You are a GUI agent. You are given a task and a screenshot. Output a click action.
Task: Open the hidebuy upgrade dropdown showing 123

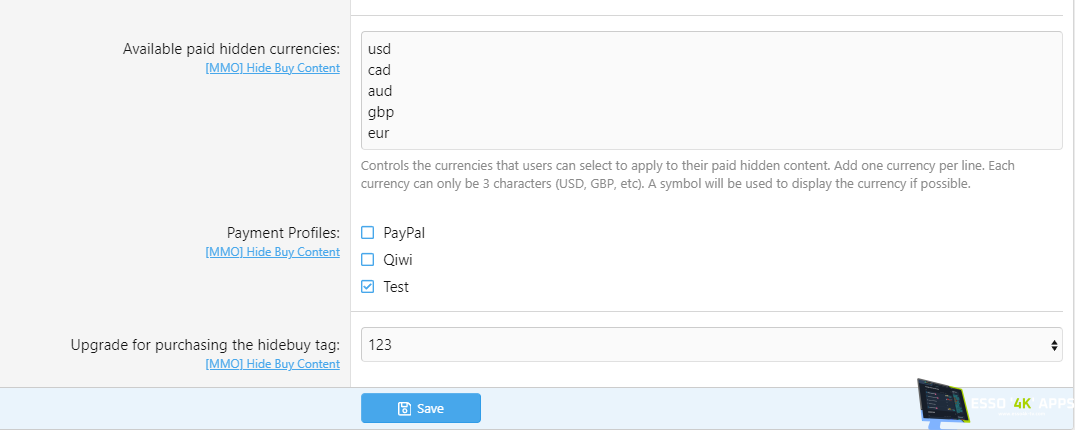(x=700, y=345)
